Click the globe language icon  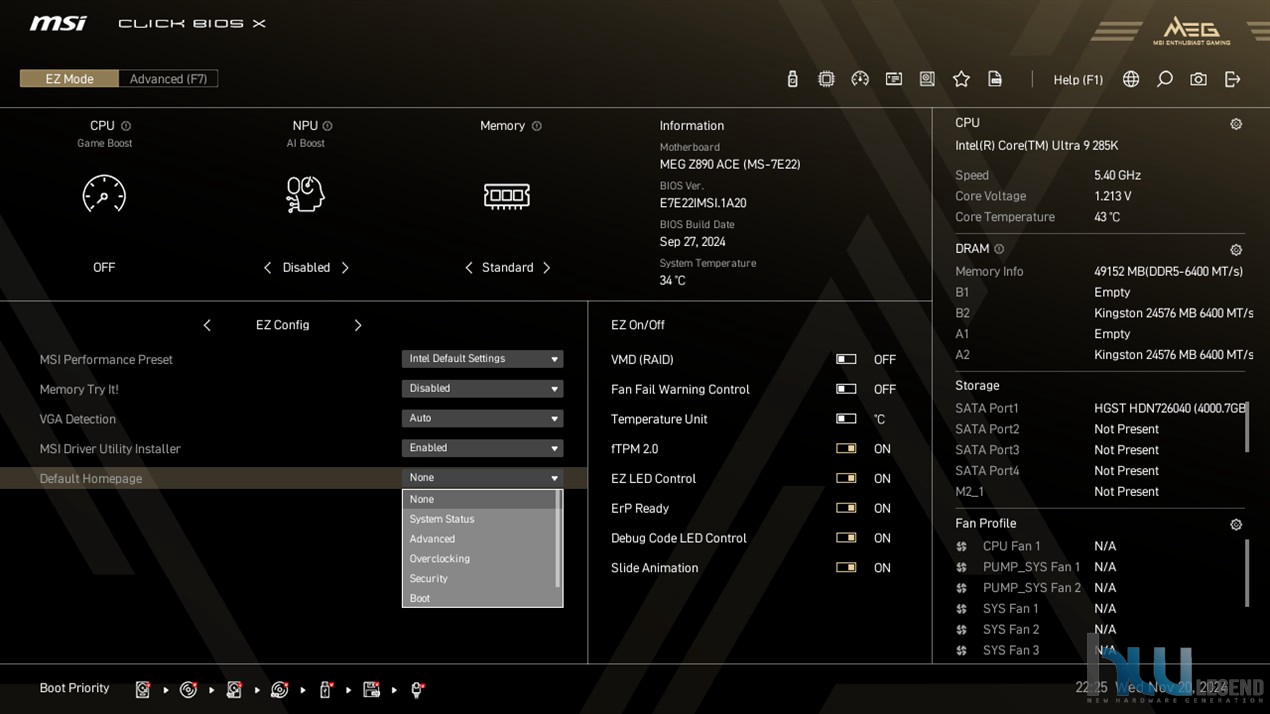[1131, 79]
